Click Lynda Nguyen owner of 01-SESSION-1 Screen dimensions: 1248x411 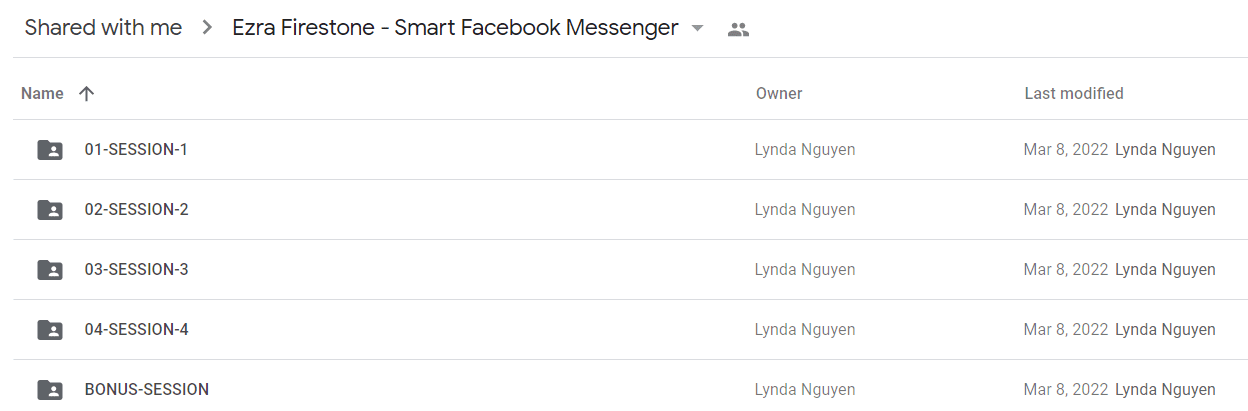tap(805, 150)
